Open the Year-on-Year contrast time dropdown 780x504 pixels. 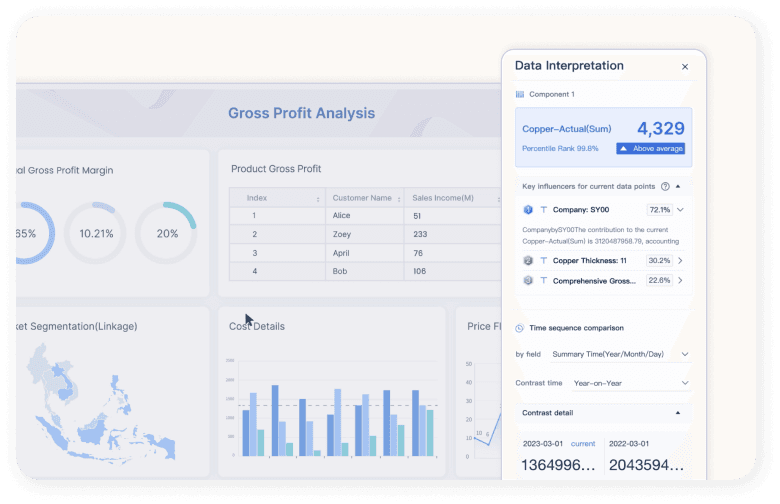(629, 383)
